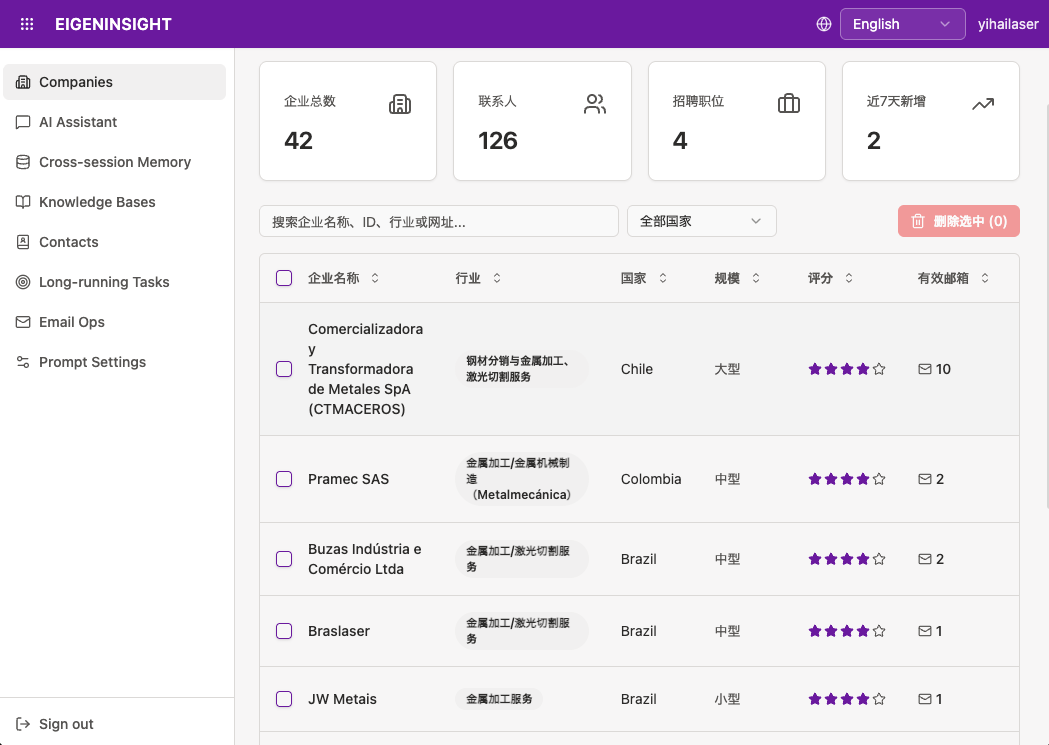Screen dimensions: 1049x745
Task: Click building icon on 企业总数 card
Action: coord(400,104)
